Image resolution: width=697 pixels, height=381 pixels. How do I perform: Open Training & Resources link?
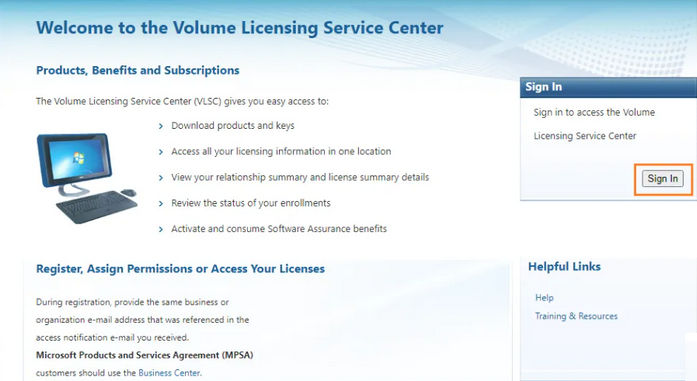pos(576,316)
